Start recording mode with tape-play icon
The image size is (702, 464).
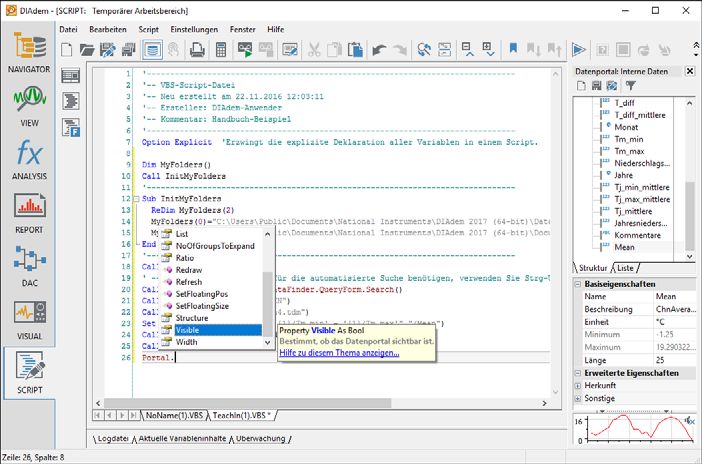245,50
